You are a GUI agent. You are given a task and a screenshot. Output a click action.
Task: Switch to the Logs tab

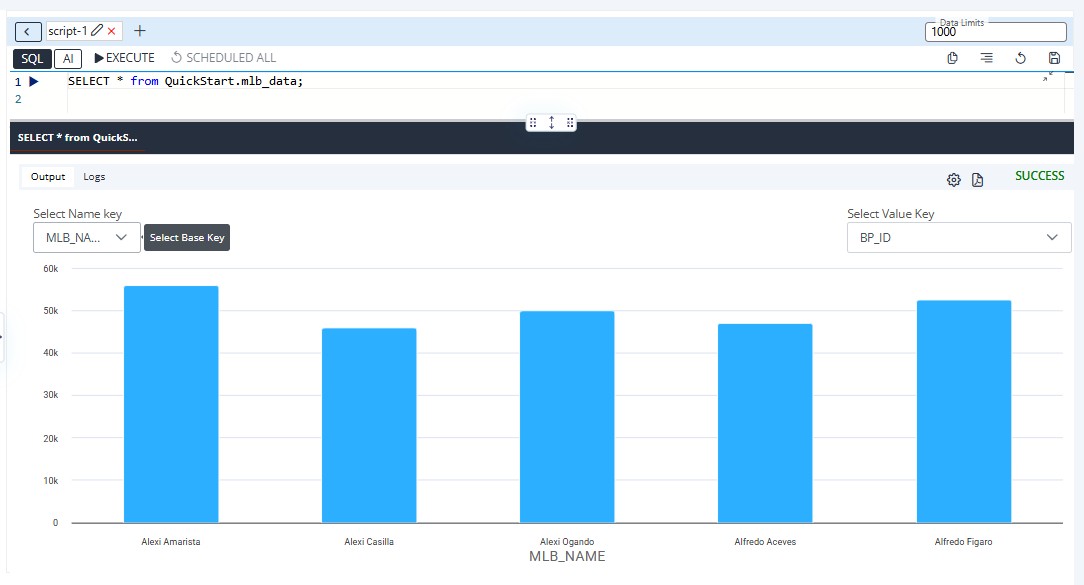click(x=94, y=177)
